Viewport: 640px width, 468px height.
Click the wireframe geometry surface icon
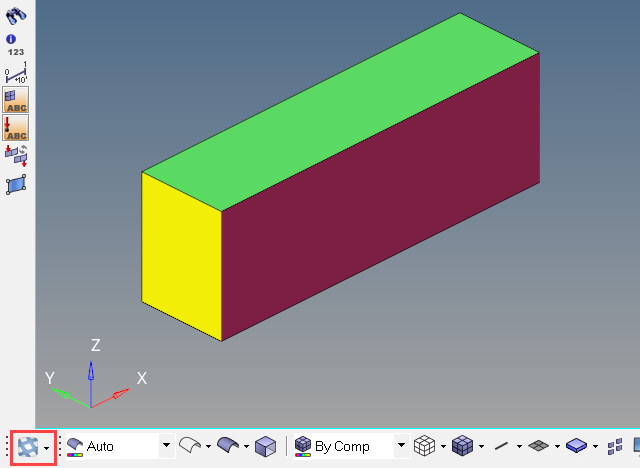tap(190, 446)
